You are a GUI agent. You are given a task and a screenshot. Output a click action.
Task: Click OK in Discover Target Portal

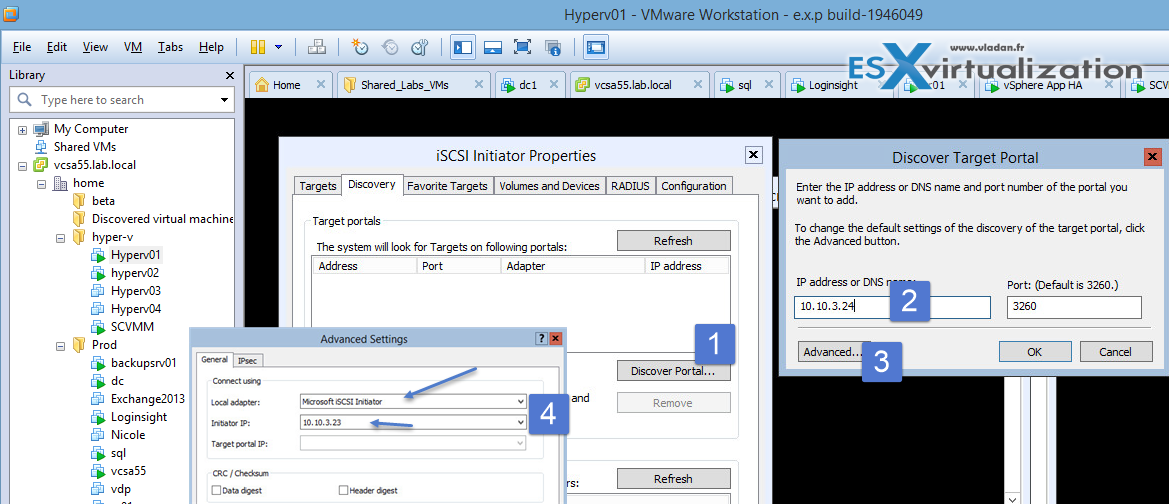coord(1035,352)
